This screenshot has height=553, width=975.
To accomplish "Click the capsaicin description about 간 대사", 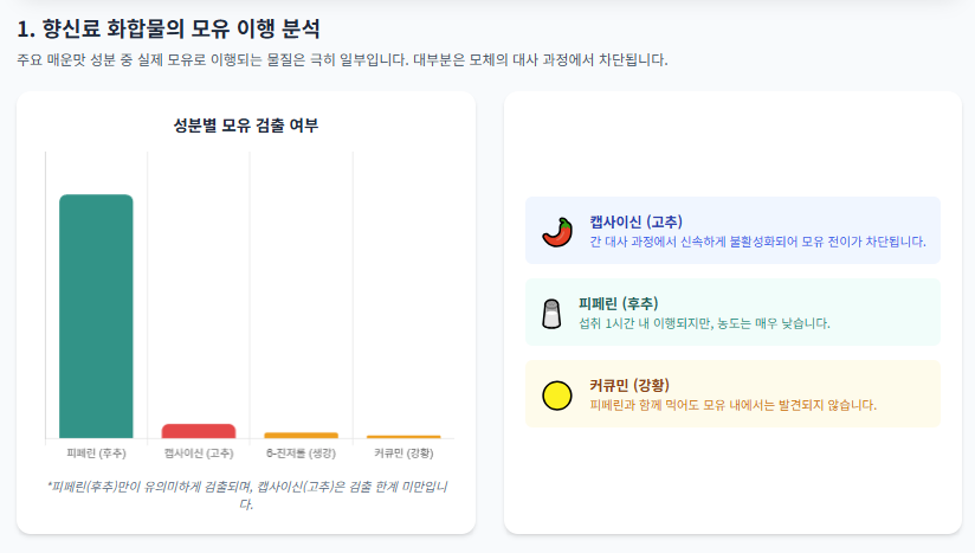I will (757, 241).
